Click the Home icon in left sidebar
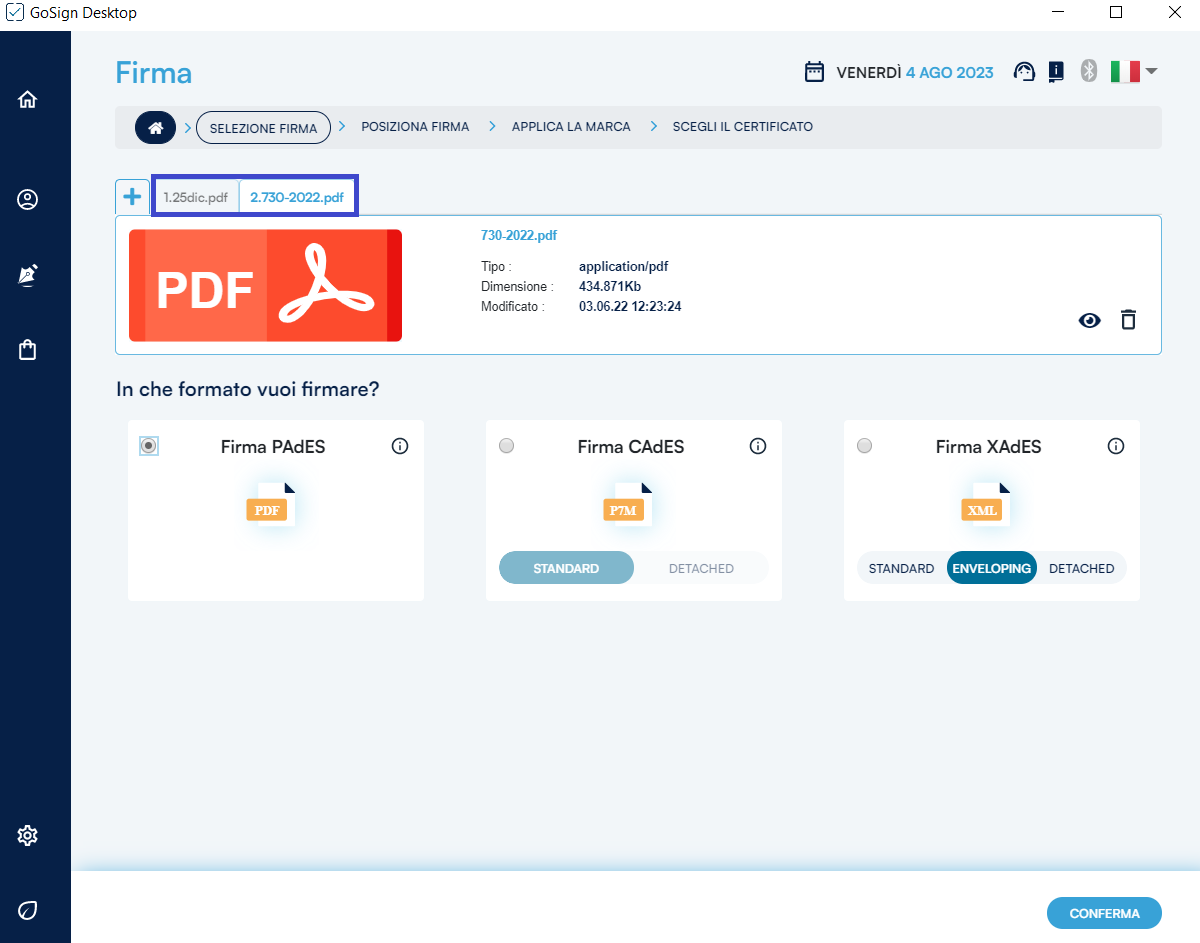Screen dimensions: 1200x943 [x=28, y=99]
